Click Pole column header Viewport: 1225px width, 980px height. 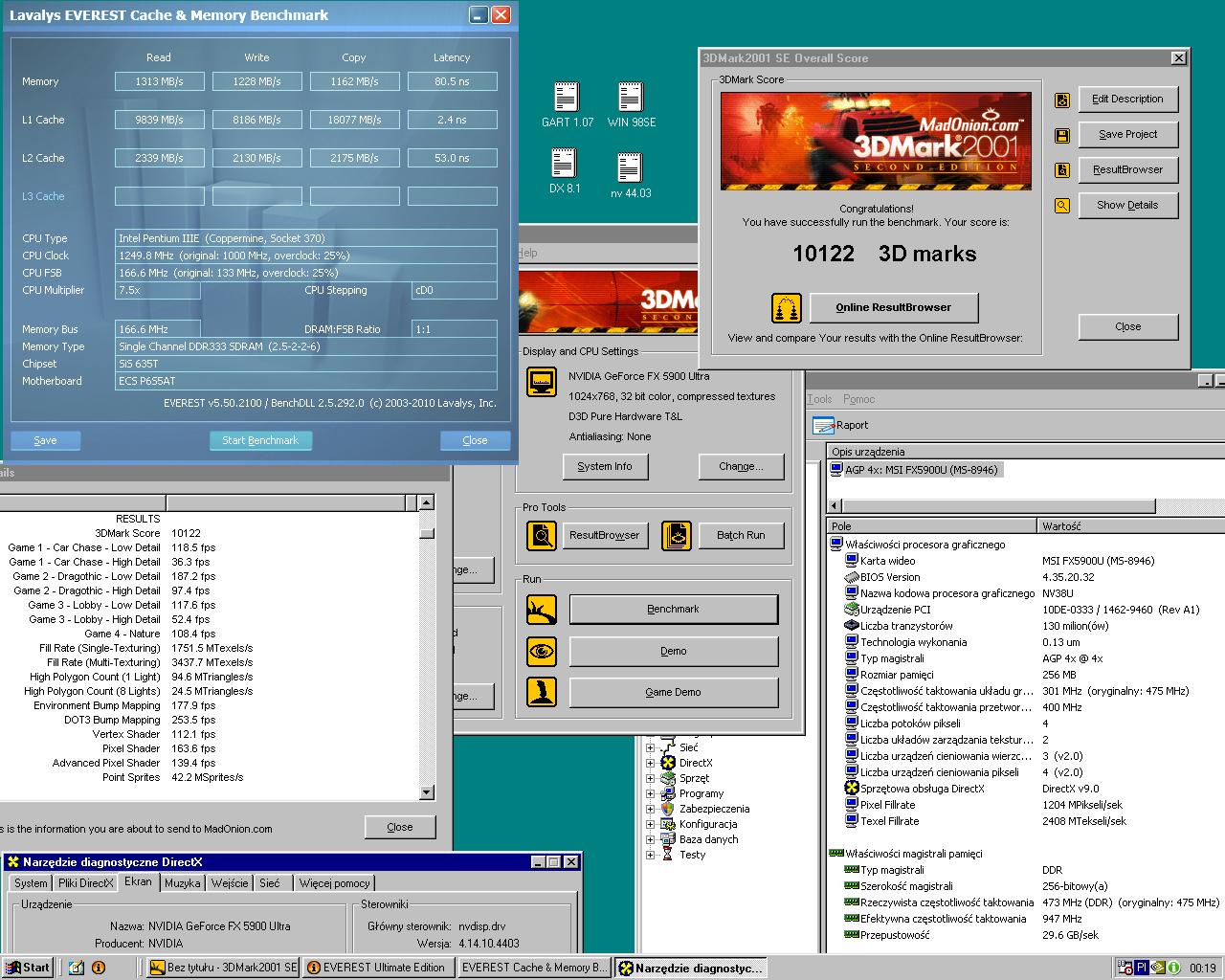[932, 525]
